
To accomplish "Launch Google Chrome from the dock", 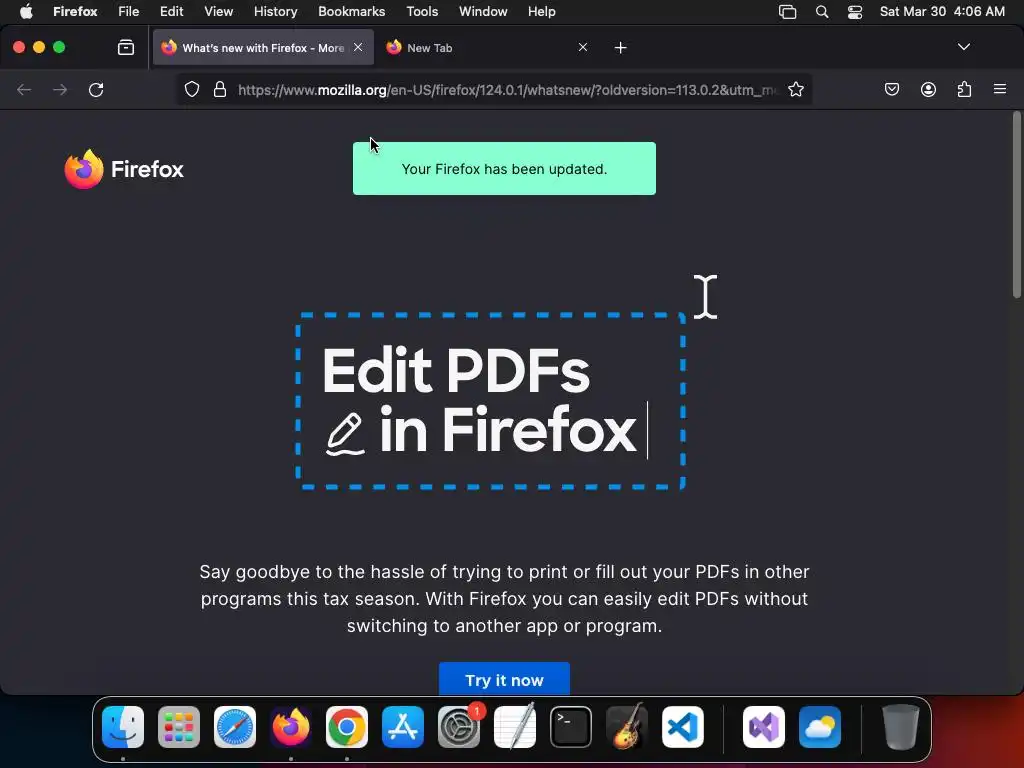I will (x=347, y=727).
